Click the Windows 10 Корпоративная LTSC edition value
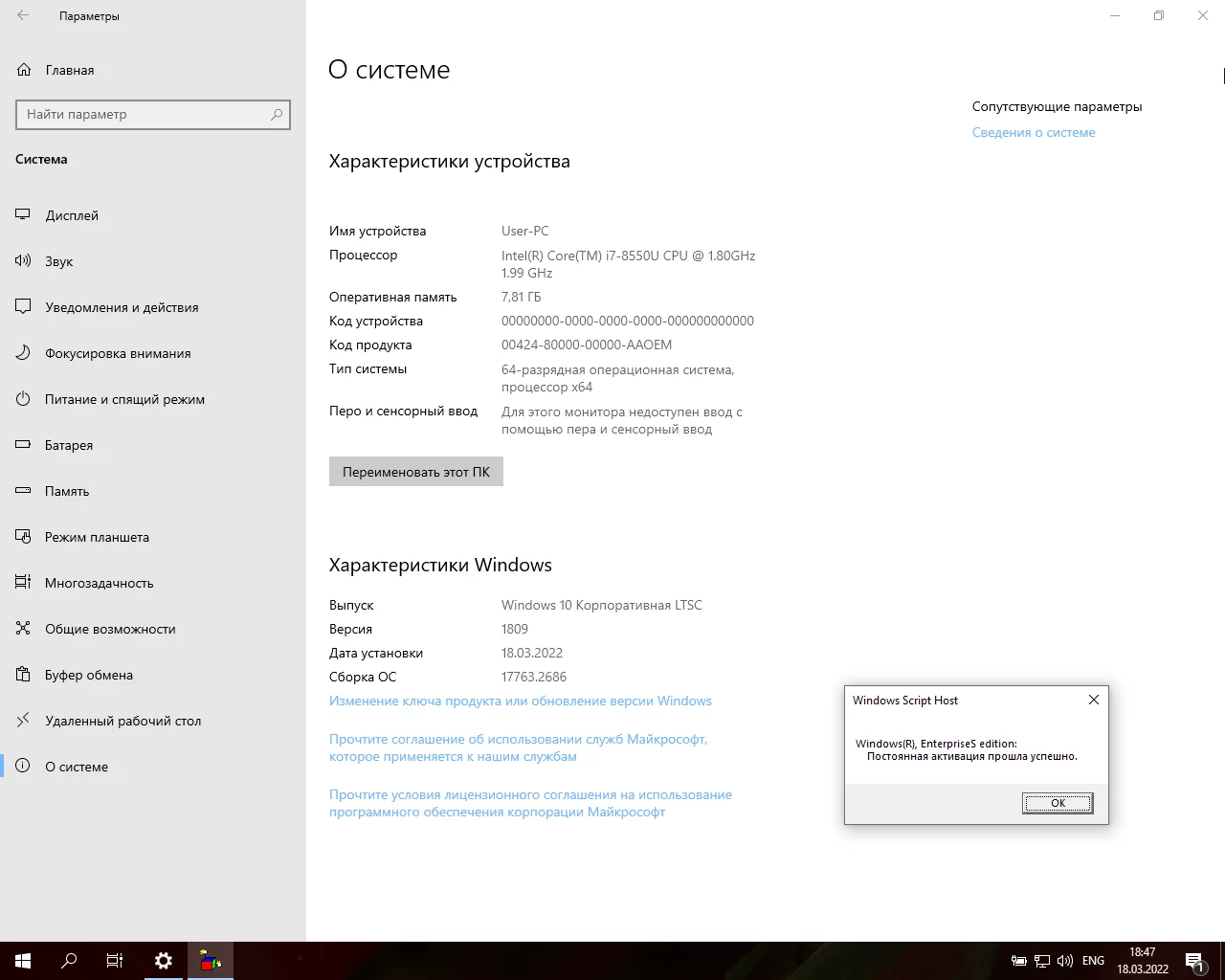 [x=602, y=605]
